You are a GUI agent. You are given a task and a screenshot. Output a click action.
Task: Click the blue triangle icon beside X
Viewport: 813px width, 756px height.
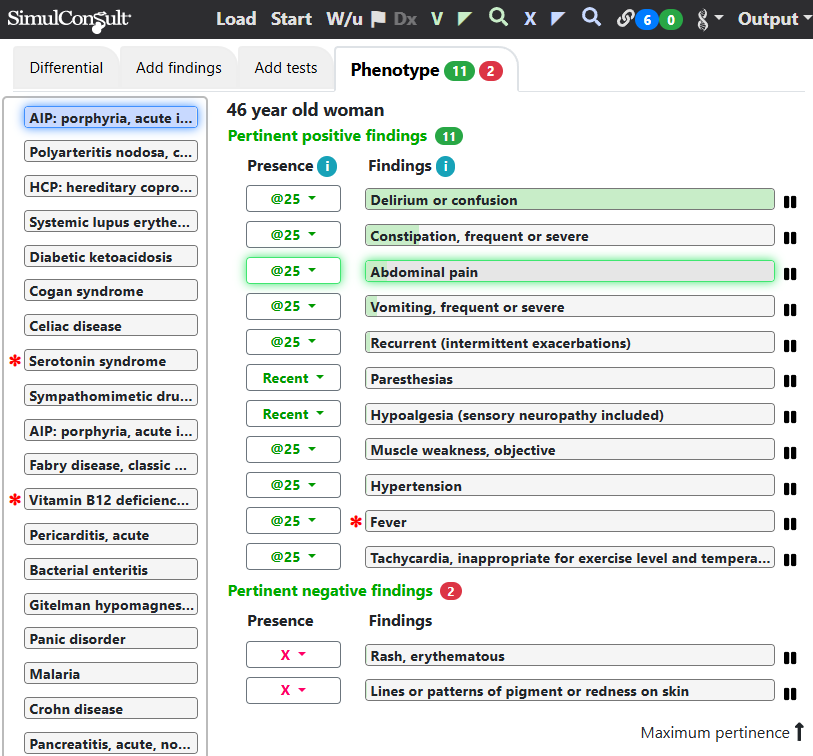(x=558, y=19)
